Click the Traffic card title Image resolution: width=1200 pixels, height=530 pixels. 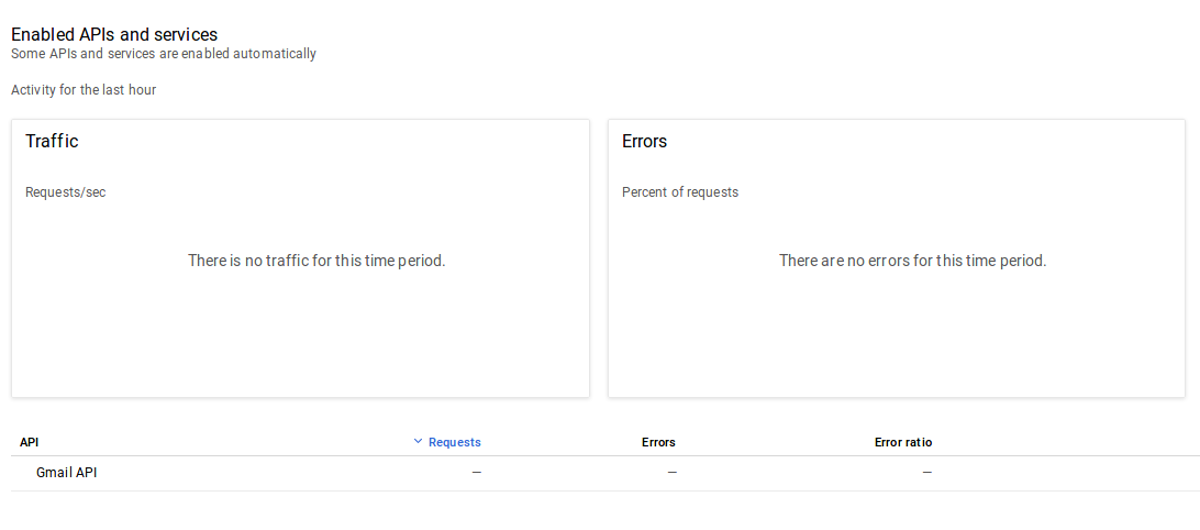click(x=52, y=141)
